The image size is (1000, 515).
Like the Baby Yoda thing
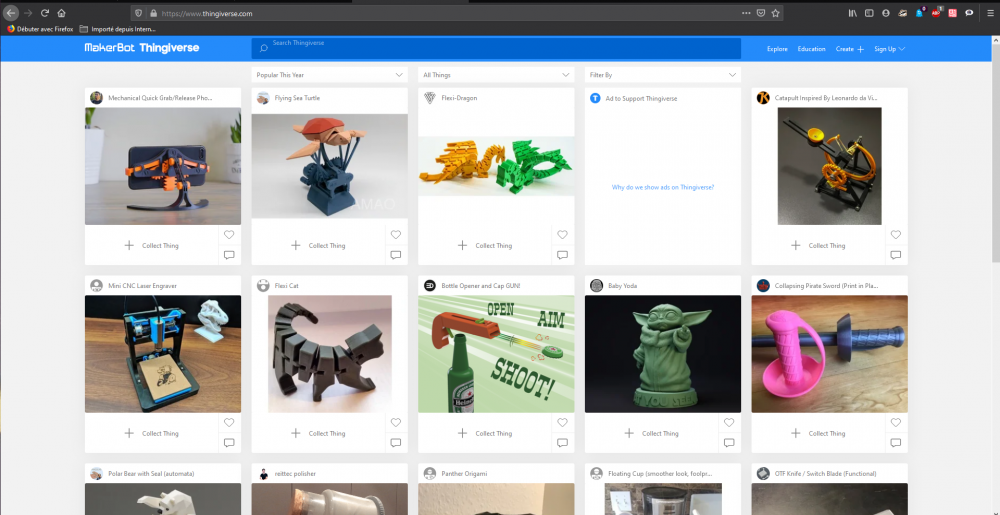pyautogui.click(x=729, y=423)
